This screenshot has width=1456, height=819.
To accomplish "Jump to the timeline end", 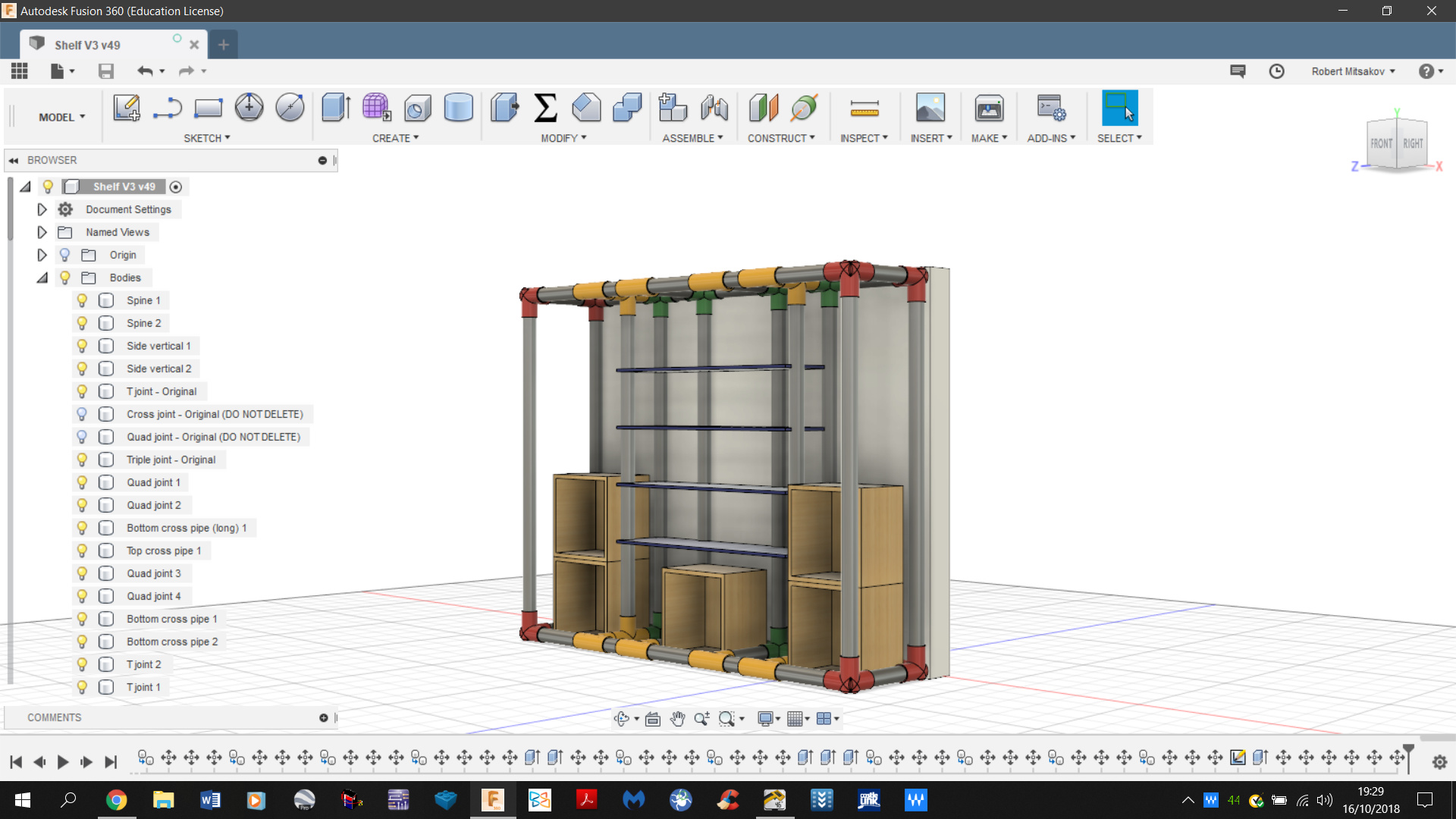I will coord(111,762).
